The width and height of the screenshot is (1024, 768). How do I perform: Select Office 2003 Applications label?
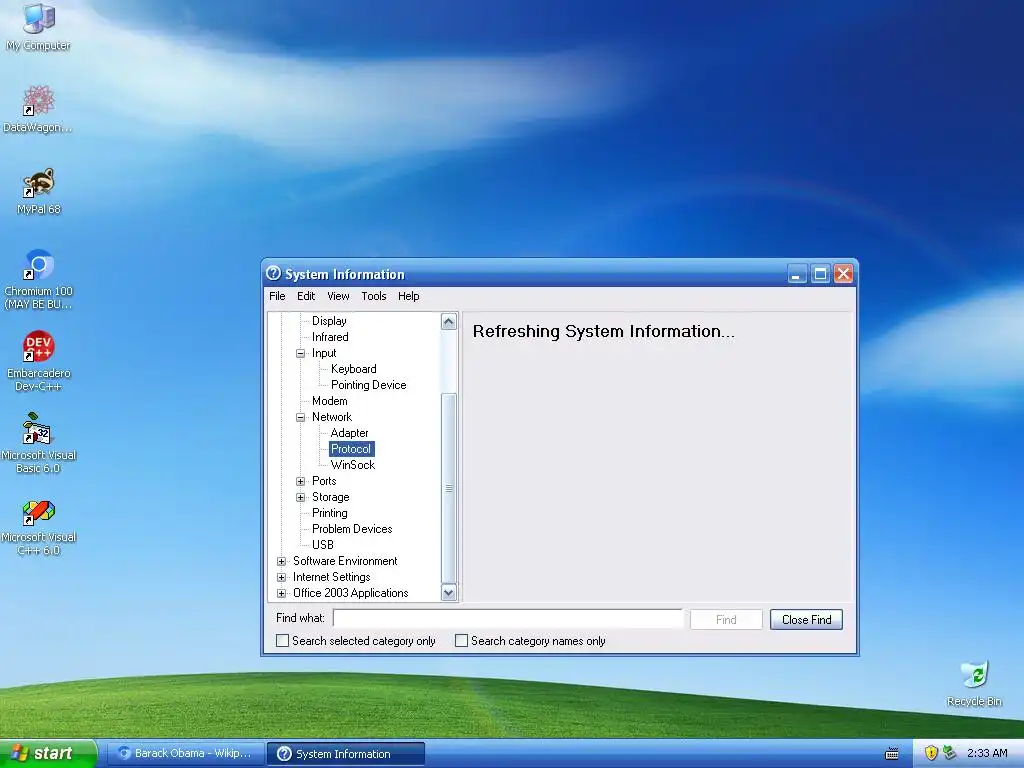pos(351,594)
